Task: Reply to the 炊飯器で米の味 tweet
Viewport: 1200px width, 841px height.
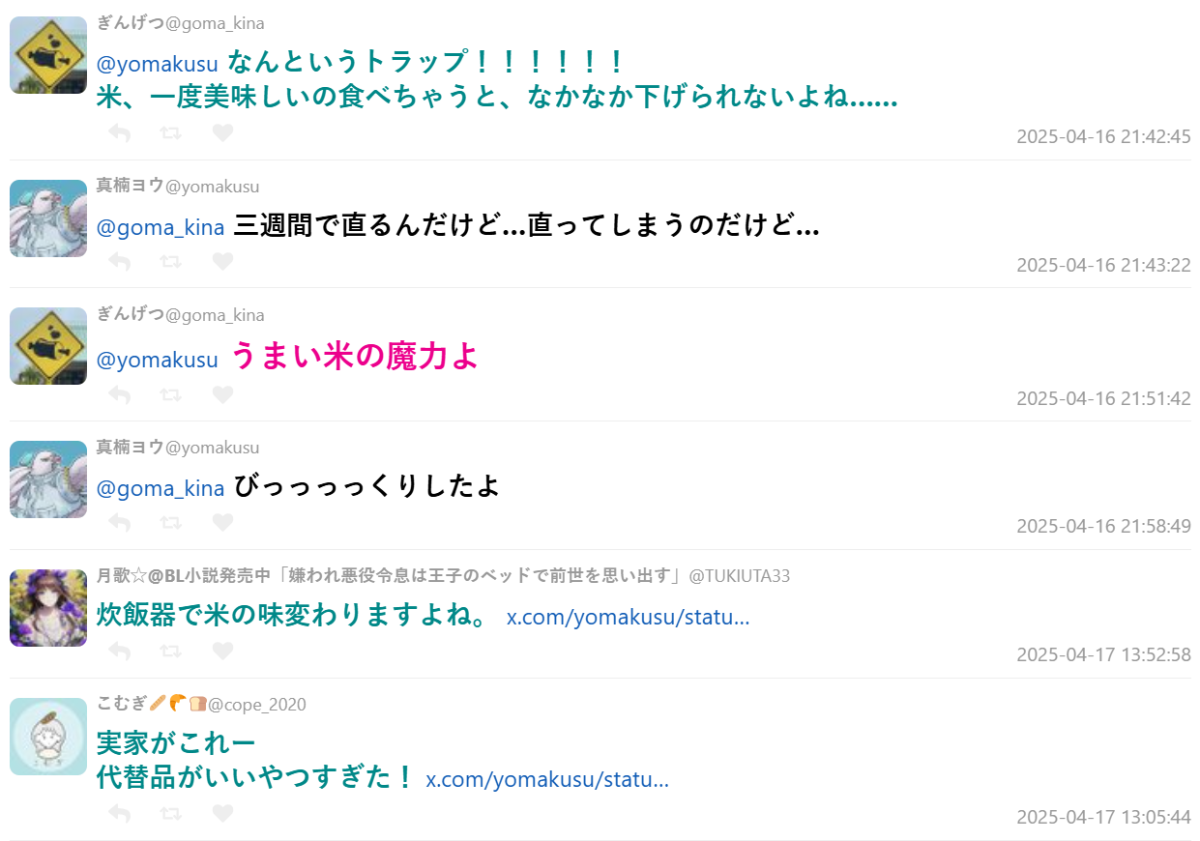Action: coord(119,651)
